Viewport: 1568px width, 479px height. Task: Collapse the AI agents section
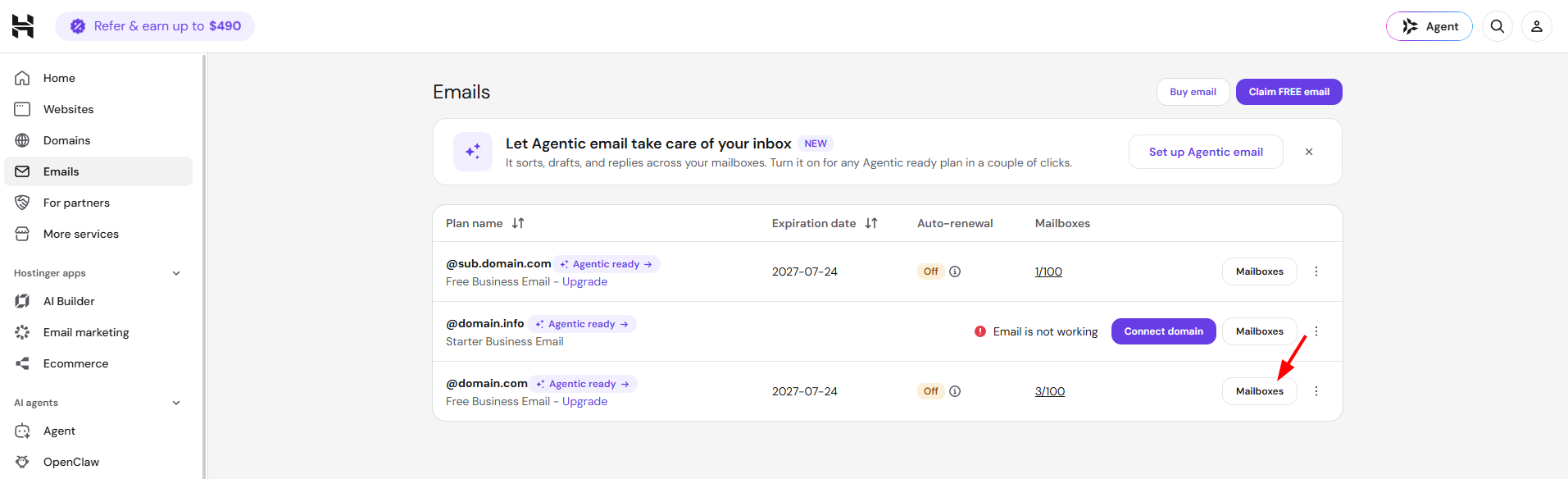176,403
